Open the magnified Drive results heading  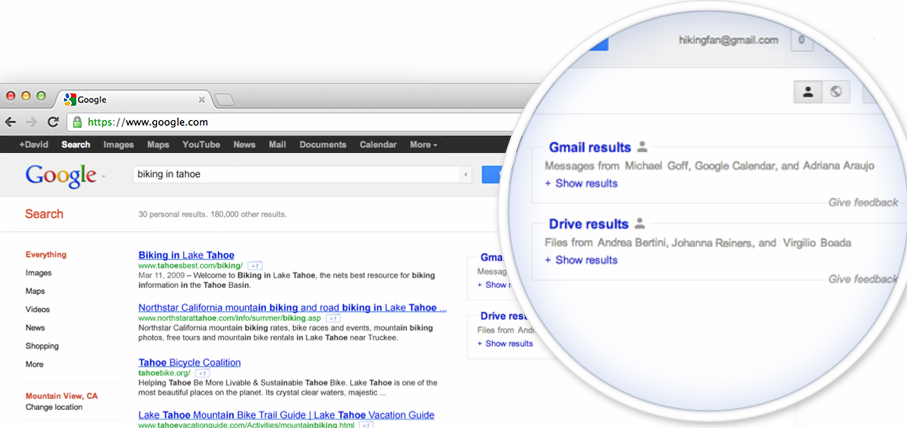click(588, 224)
